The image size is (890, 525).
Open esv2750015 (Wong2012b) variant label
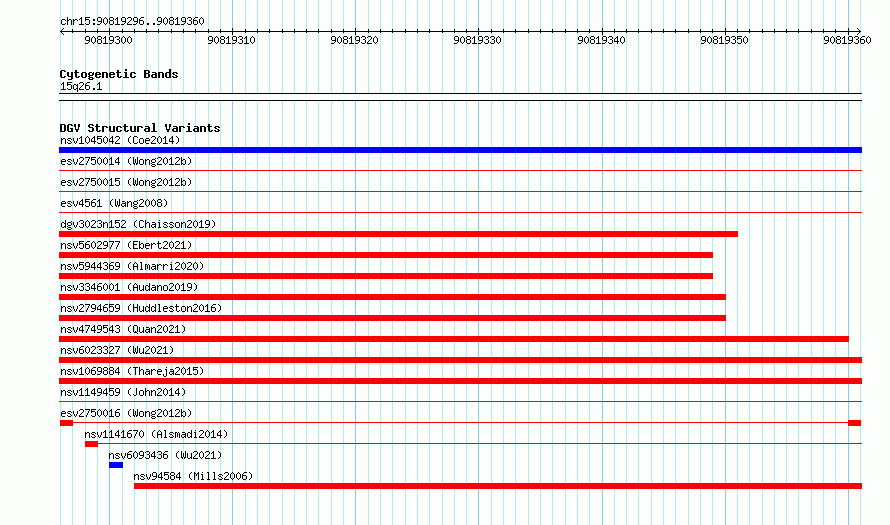pyautogui.click(x=126, y=182)
